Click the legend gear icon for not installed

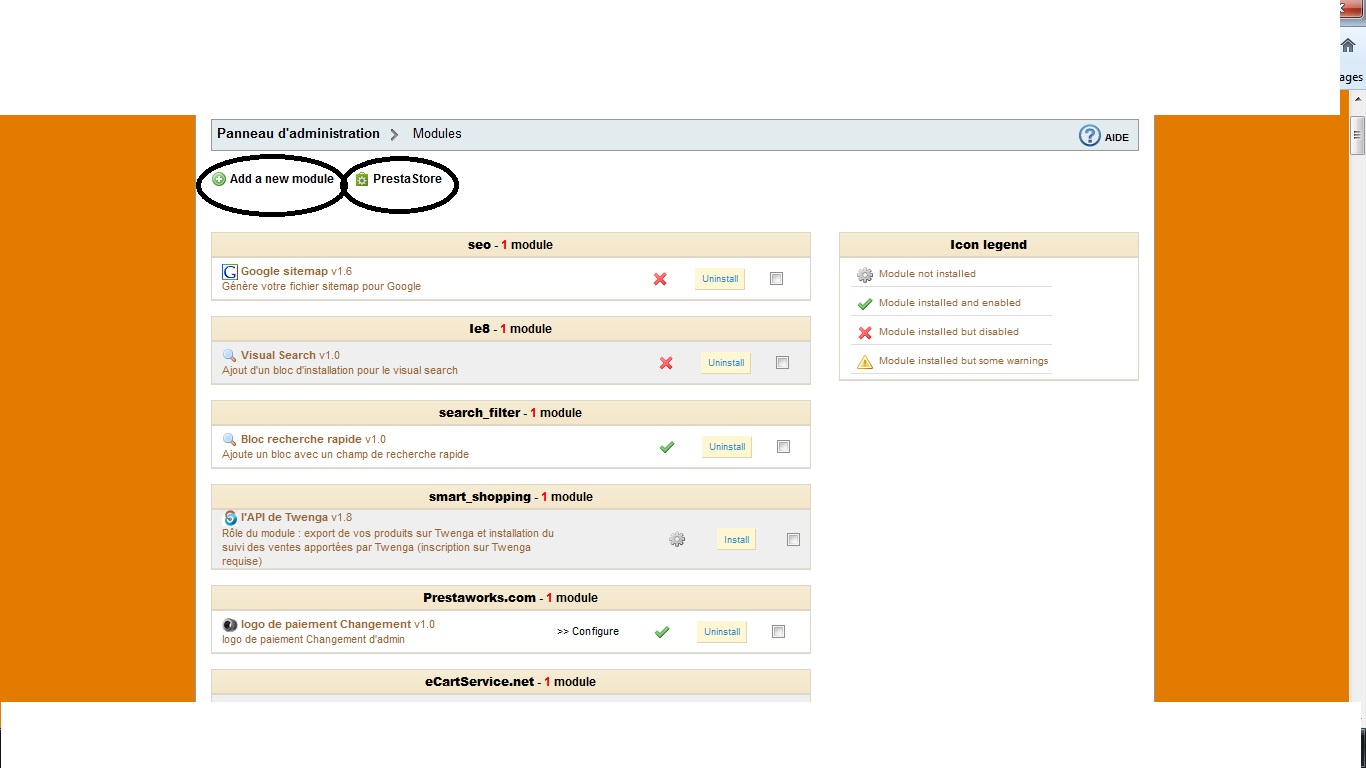click(x=865, y=275)
